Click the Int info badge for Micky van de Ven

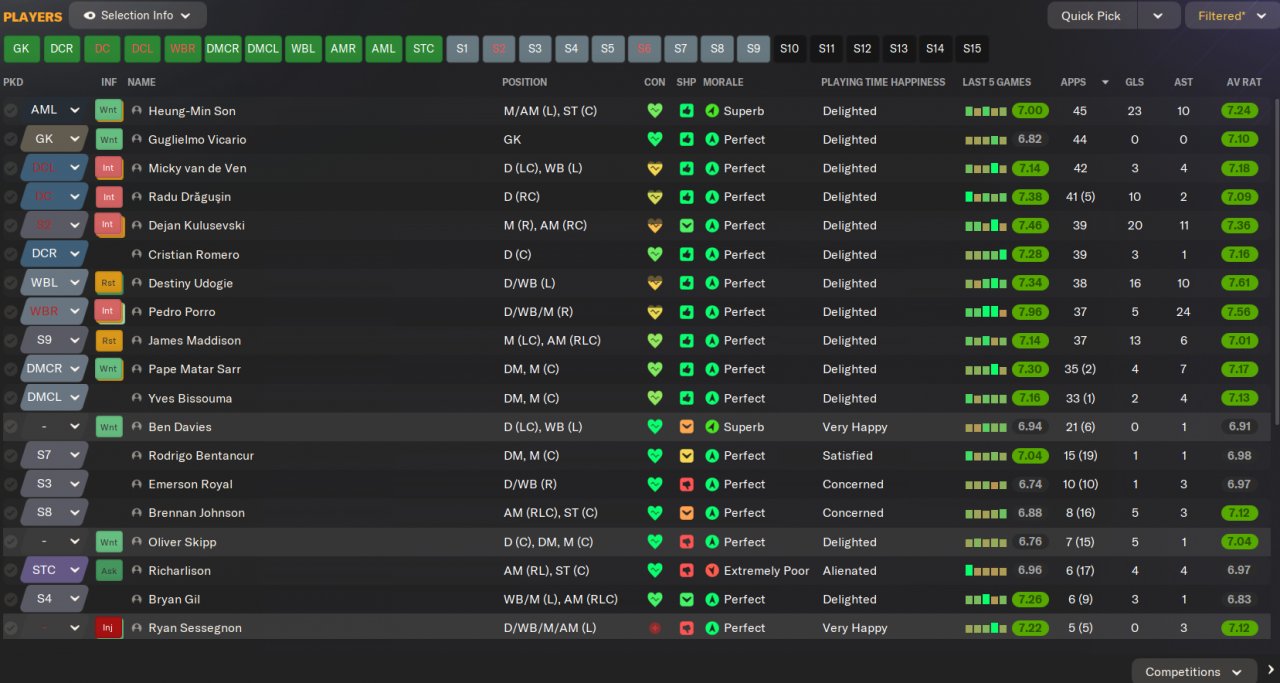pos(108,168)
